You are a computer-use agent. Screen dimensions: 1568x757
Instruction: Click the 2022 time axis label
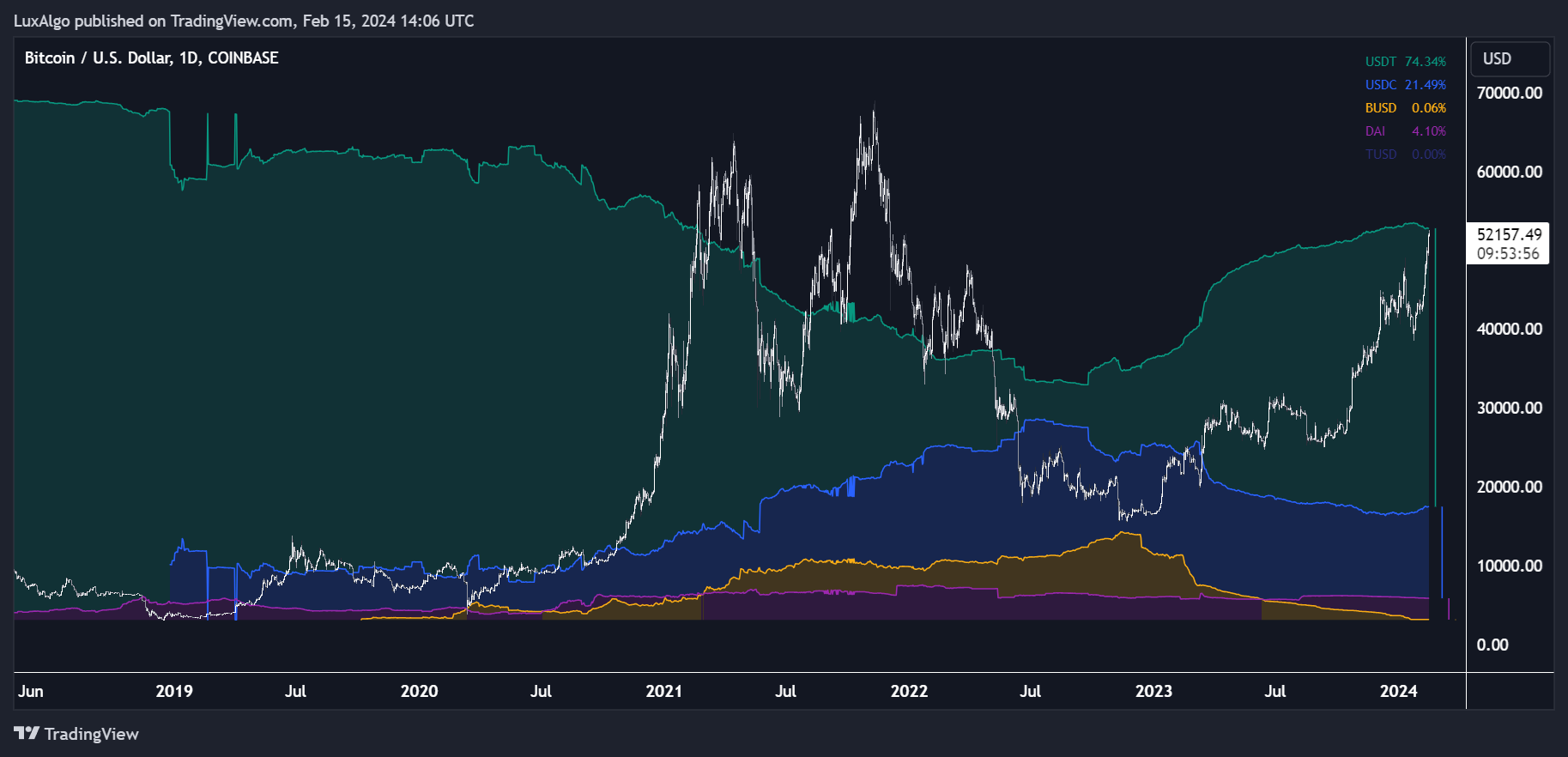[909, 691]
